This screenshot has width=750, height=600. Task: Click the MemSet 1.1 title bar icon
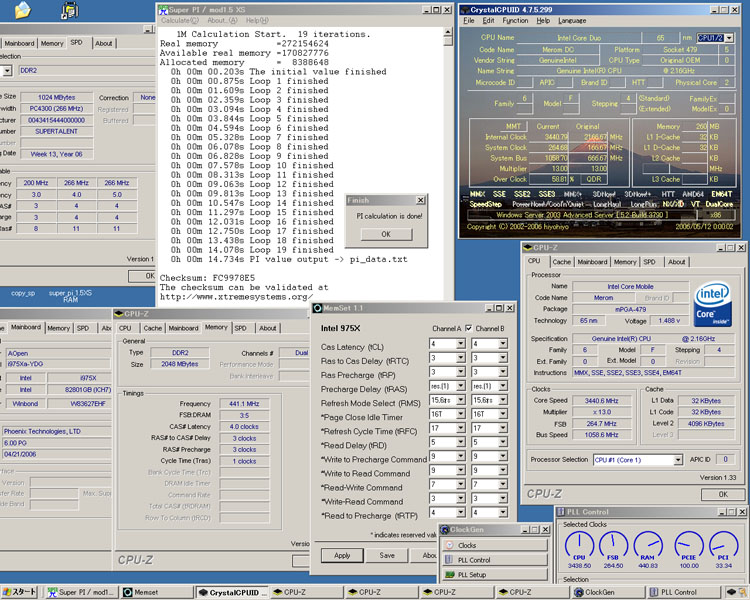[x=318, y=308]
